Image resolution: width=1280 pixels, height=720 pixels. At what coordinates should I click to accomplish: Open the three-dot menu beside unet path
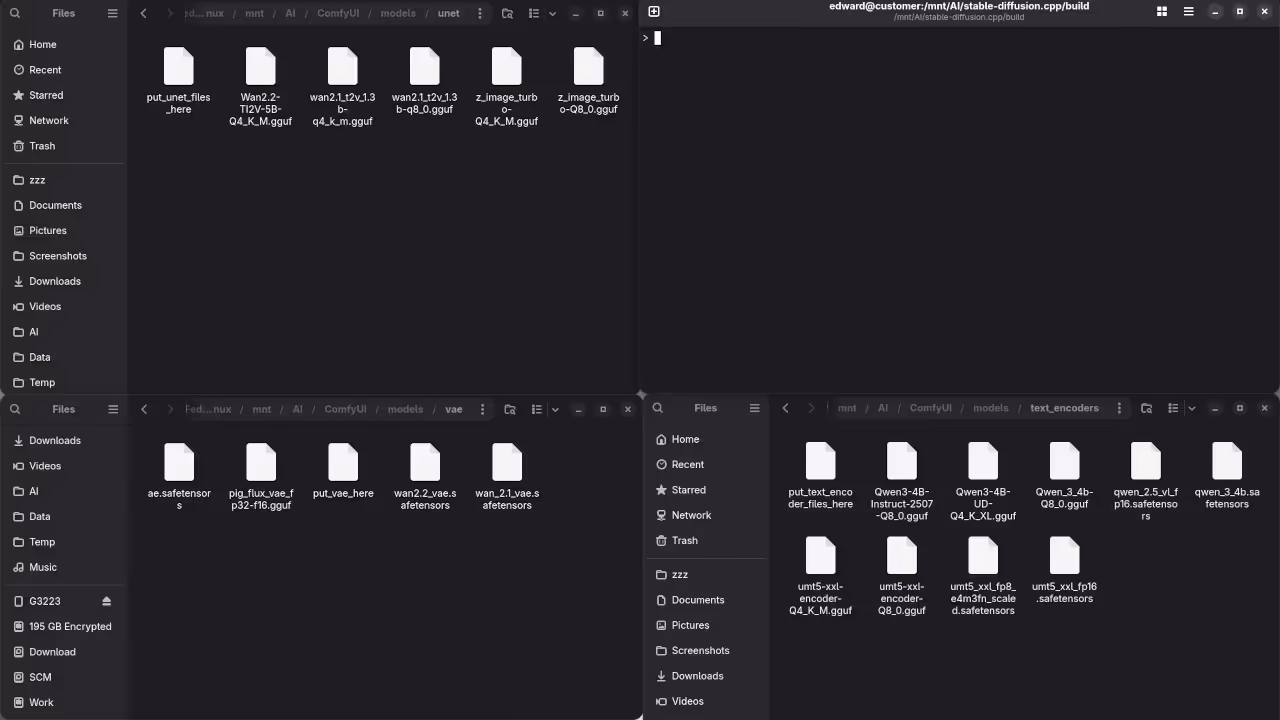pos(480,14)
